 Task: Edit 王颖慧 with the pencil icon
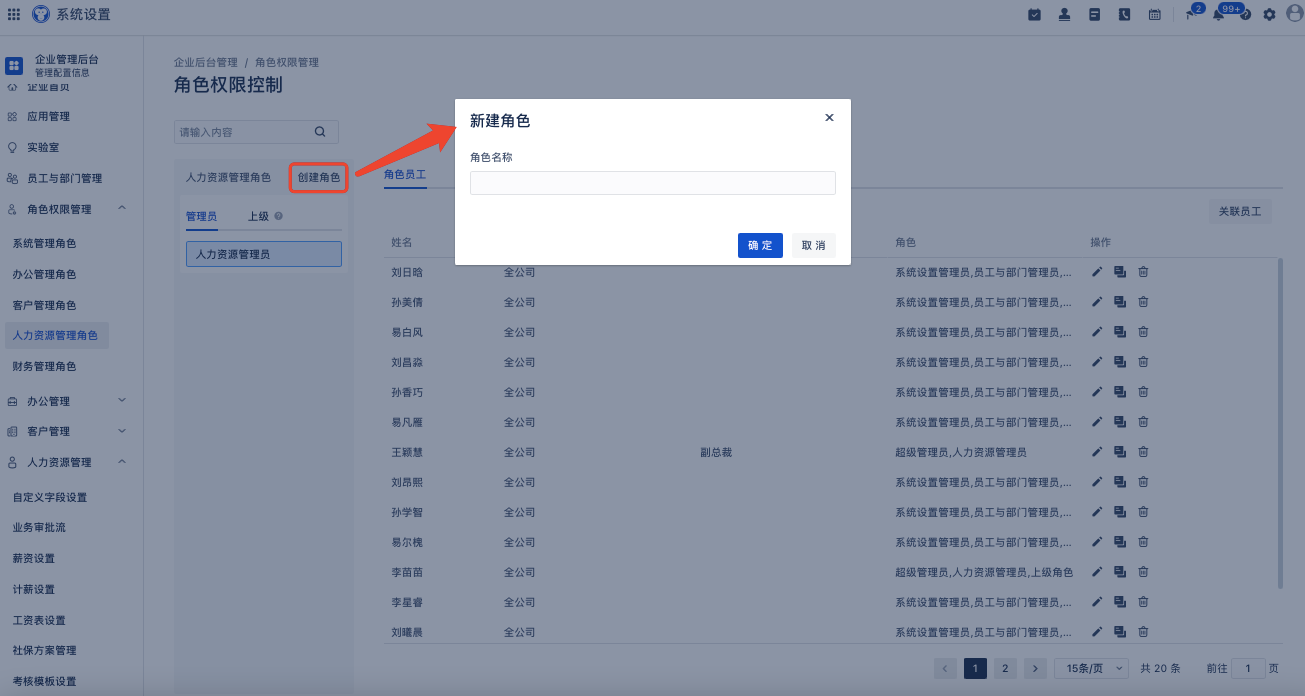(x=1097, y=452)
